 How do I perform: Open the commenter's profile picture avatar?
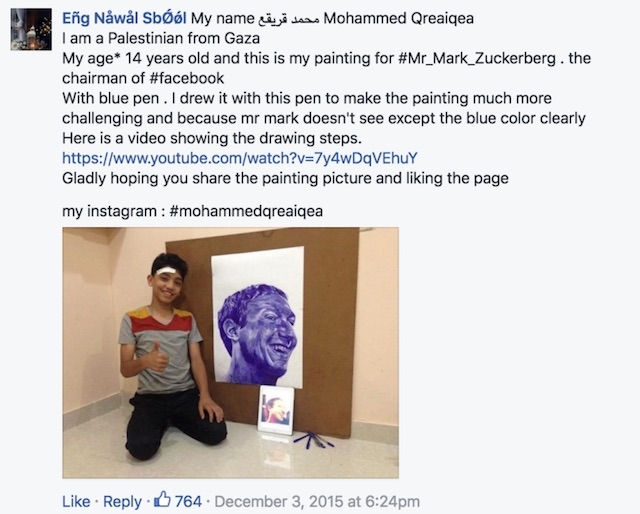31,29
